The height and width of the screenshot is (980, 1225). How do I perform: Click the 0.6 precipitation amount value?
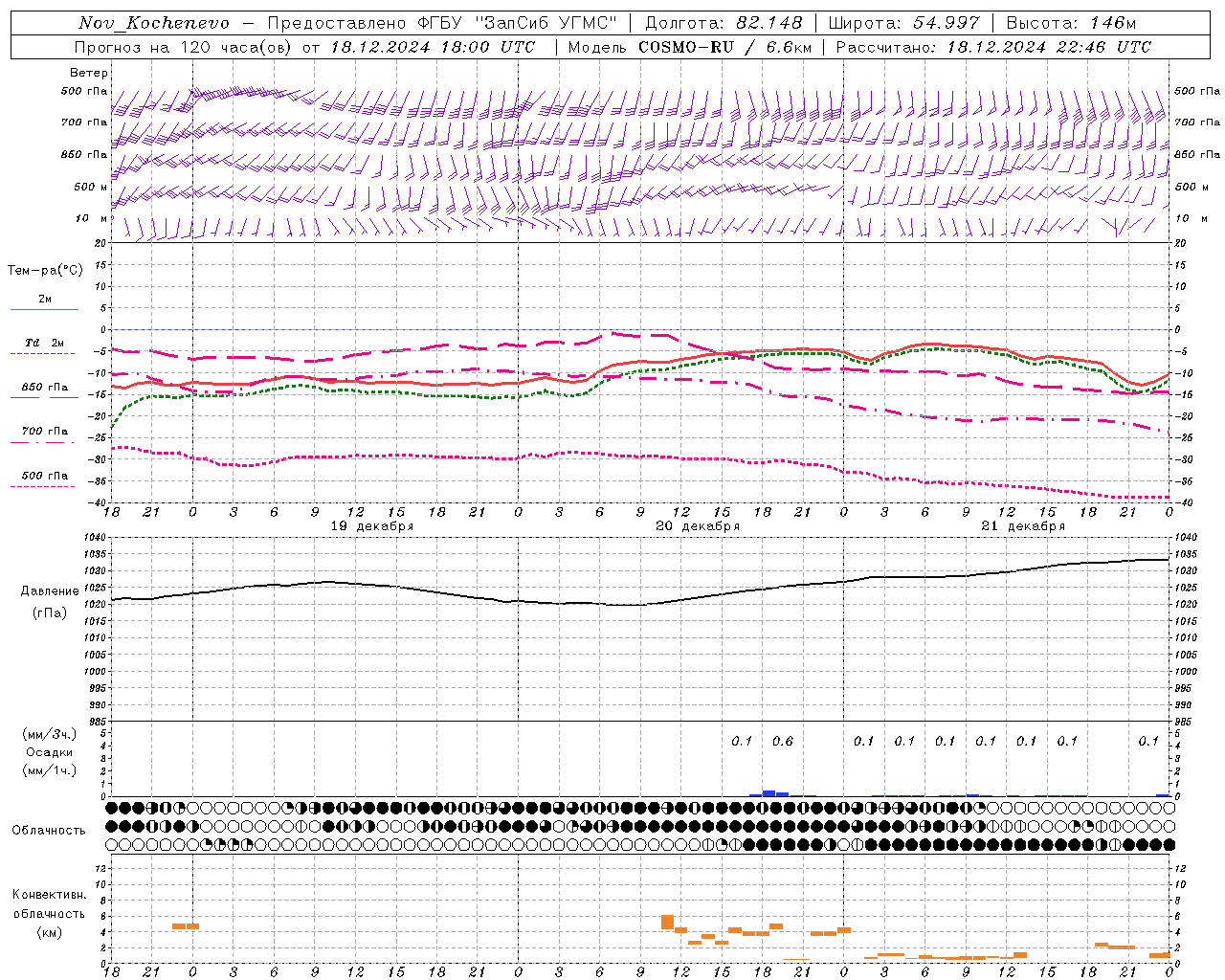(783, 741)
